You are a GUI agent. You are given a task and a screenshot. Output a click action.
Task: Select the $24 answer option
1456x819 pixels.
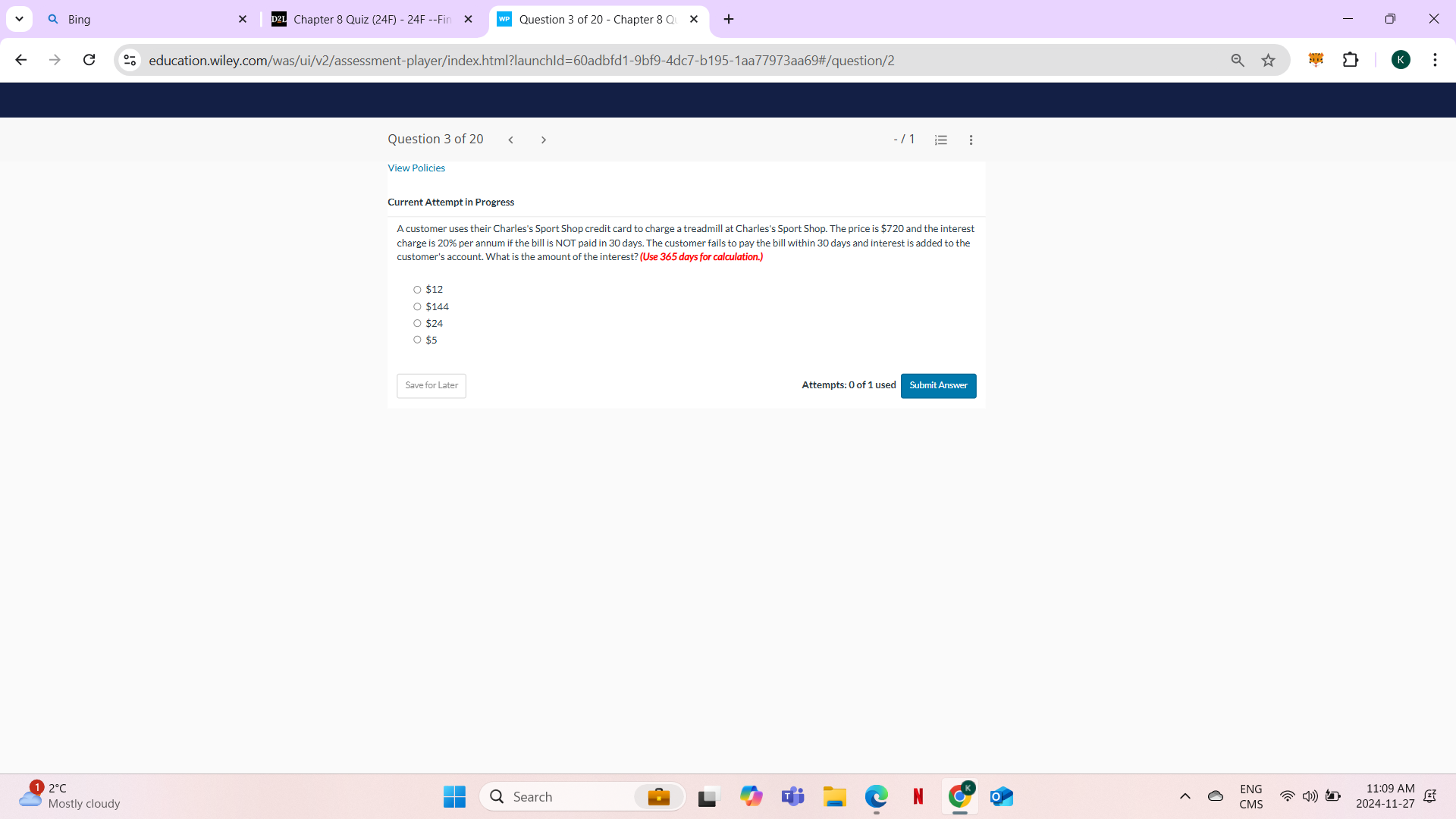tap(417, 323)
